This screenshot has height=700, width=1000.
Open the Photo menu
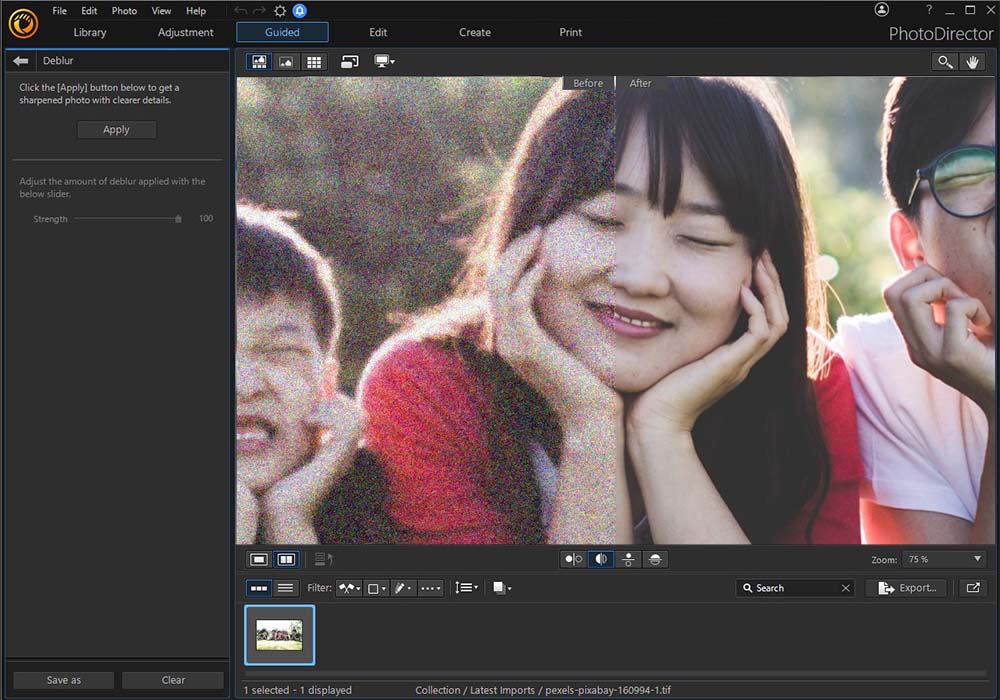point(124,11)
